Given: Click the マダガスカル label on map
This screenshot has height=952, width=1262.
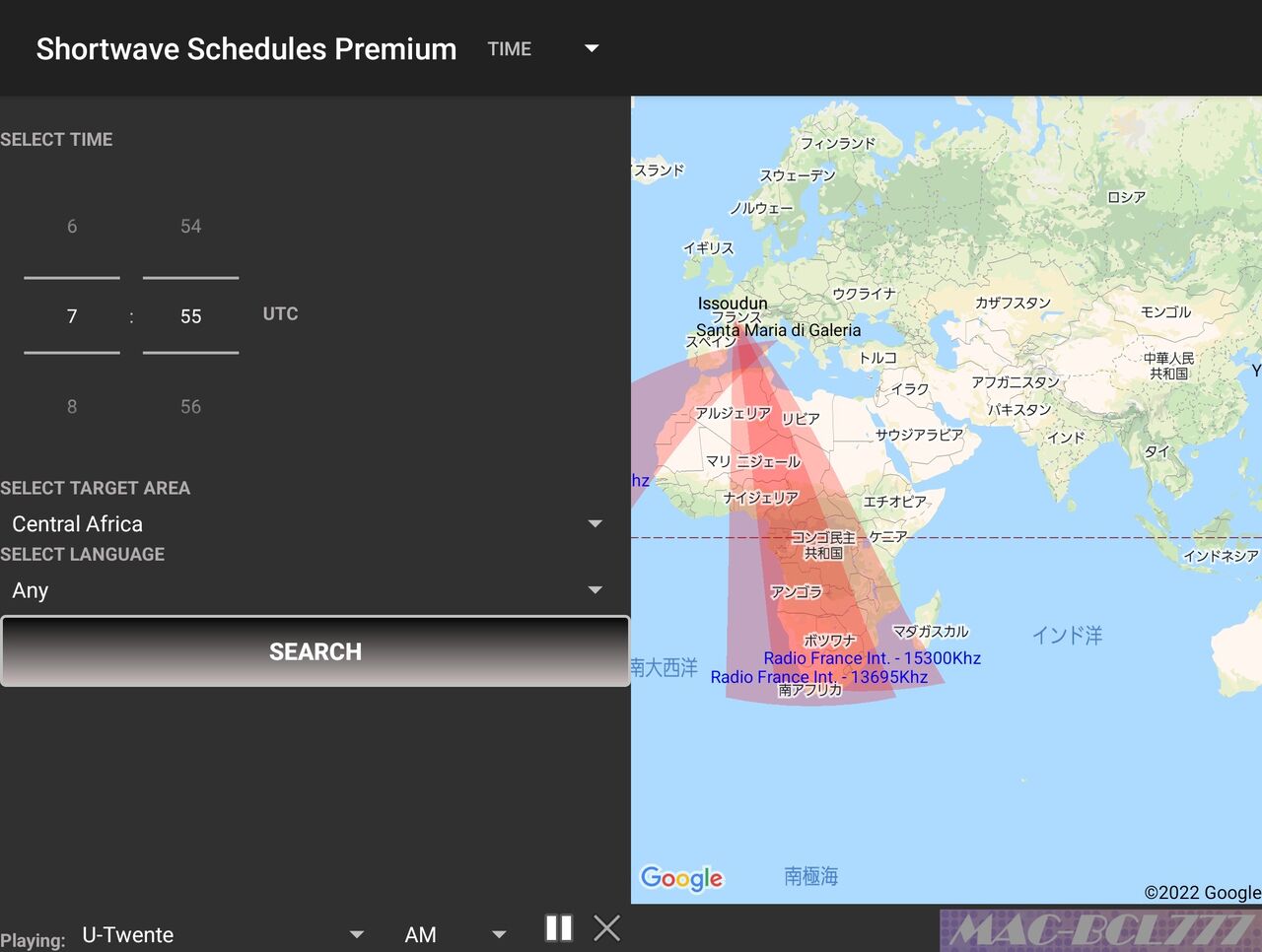Looking at the screenshot, I should click(931, 632).
